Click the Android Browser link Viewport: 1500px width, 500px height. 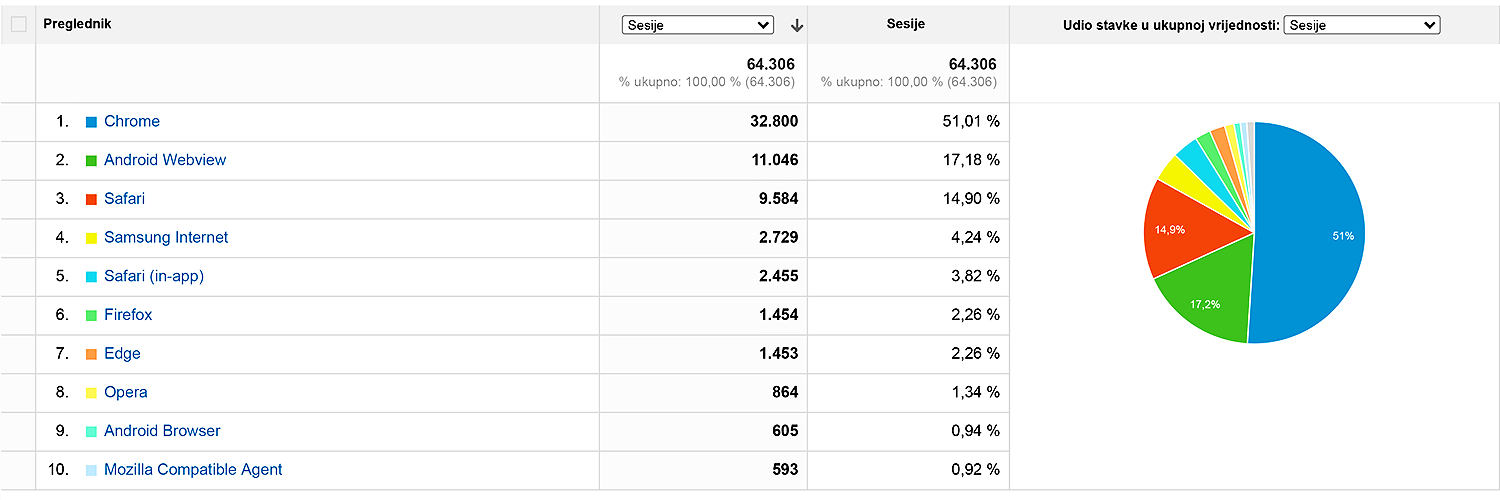pos(162,431)
